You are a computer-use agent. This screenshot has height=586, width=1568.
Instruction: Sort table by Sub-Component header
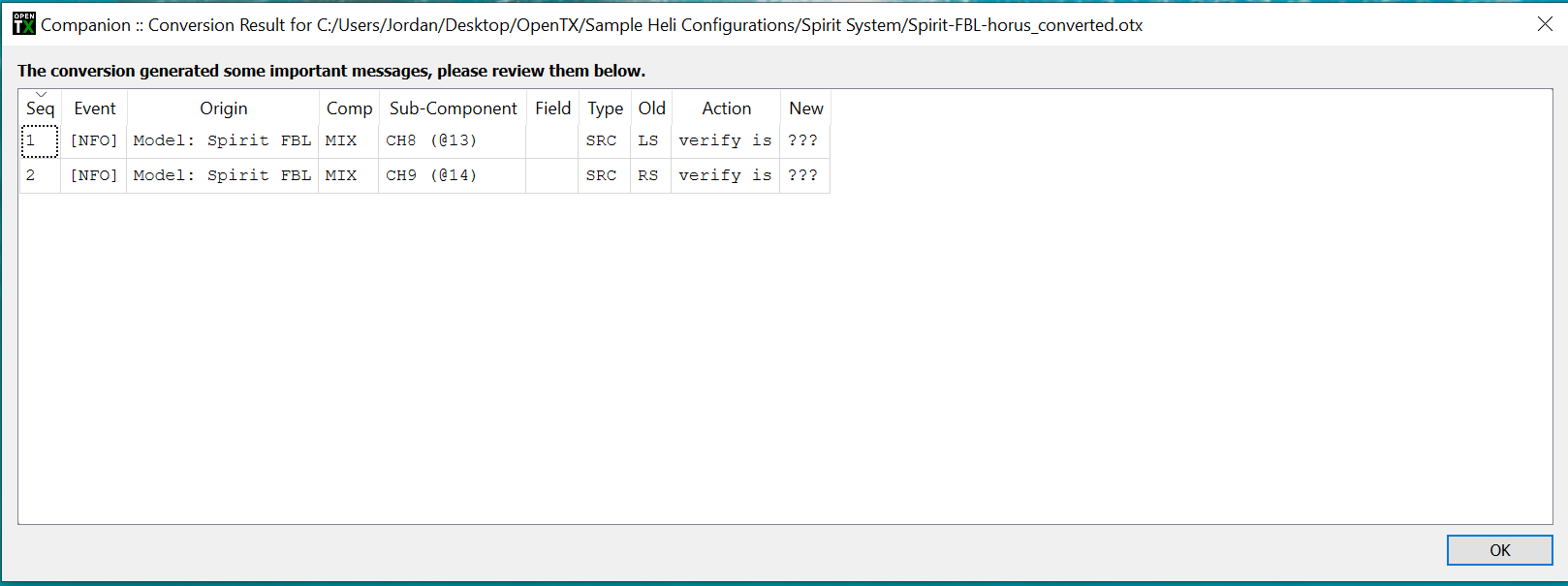[x=453, y=108]
